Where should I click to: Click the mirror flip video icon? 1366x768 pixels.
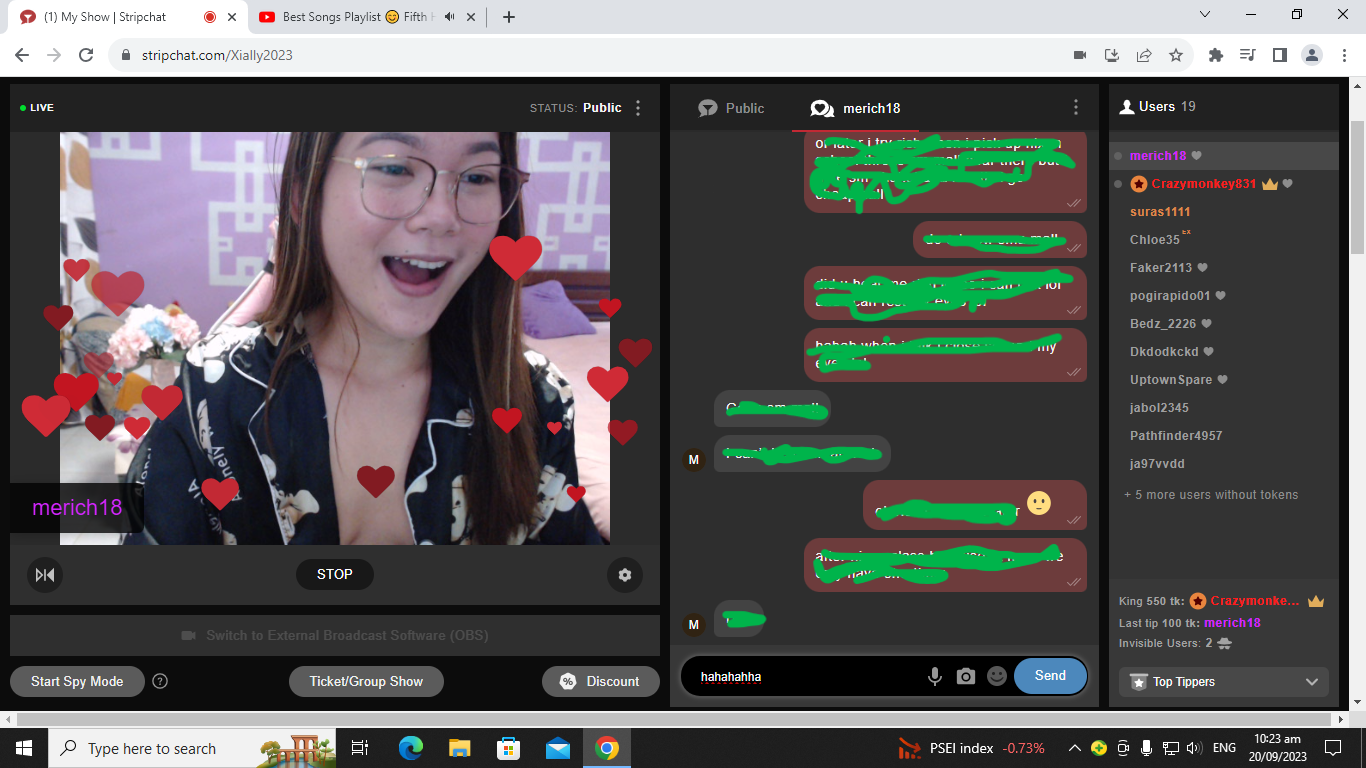(x=45, y=575)
